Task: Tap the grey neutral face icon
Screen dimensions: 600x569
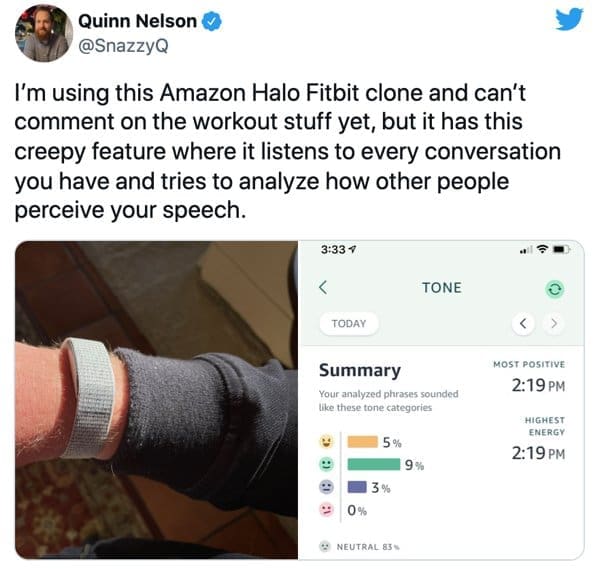Action: click(325, 546)
